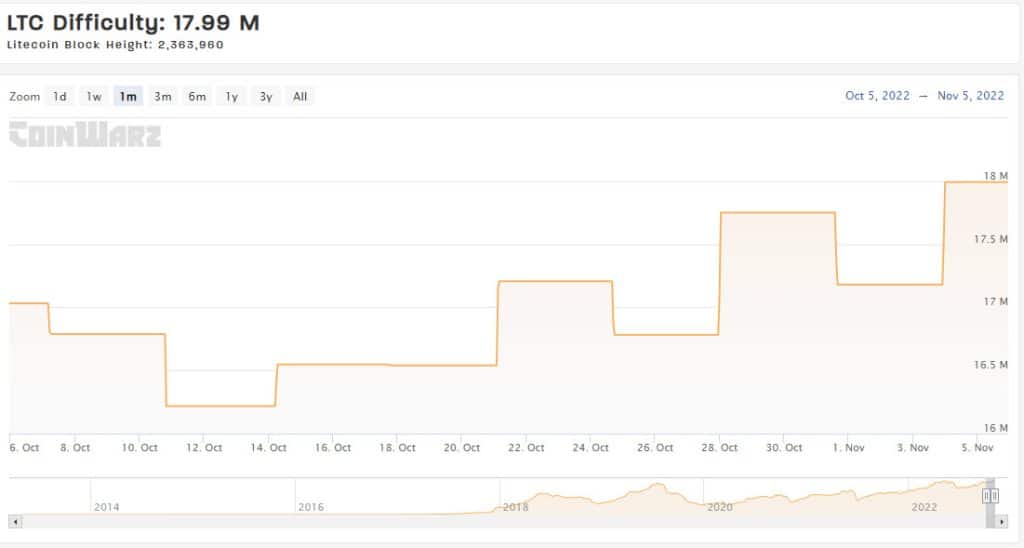Image resolution: width=1024 pixels, height=548 pixels.
Task: Click the 2022 label in navigator
Action: 924,507
